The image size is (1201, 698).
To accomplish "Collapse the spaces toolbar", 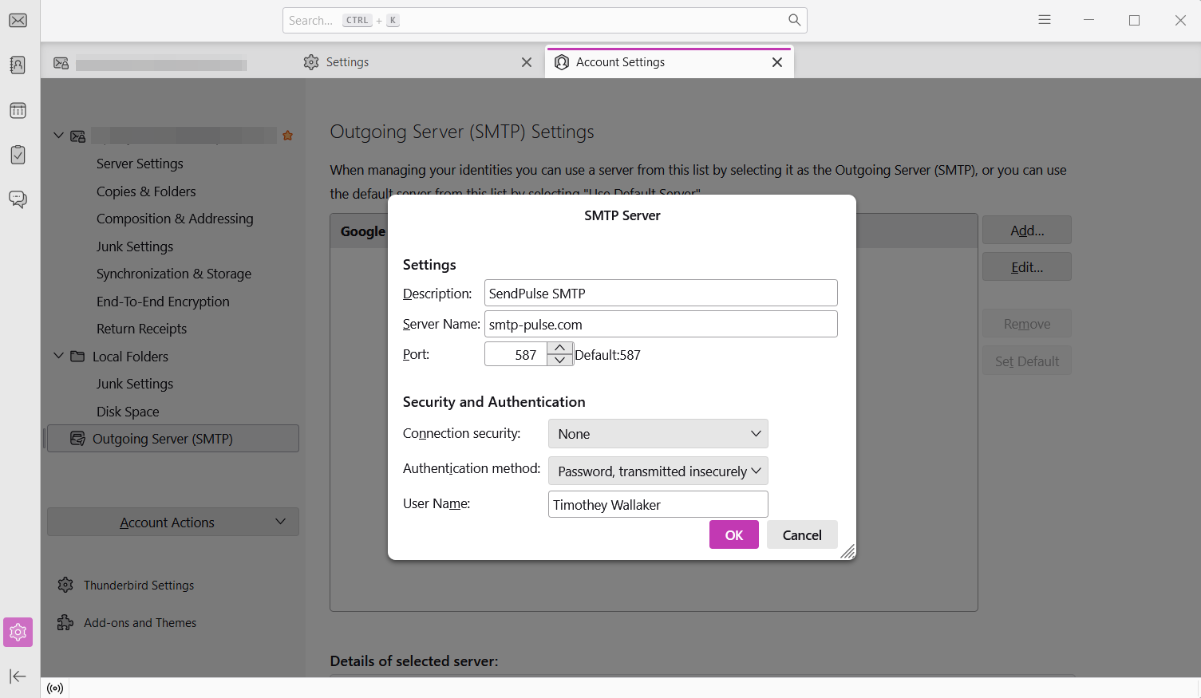I will 18,677.
